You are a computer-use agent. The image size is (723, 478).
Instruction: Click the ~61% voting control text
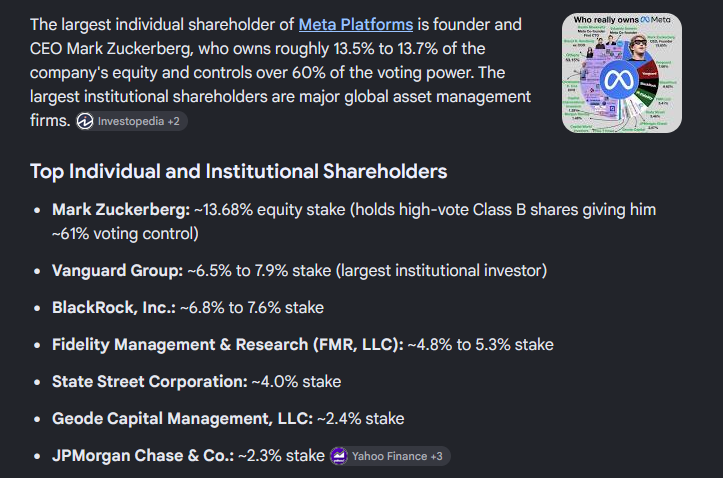(x=125, y=234)
